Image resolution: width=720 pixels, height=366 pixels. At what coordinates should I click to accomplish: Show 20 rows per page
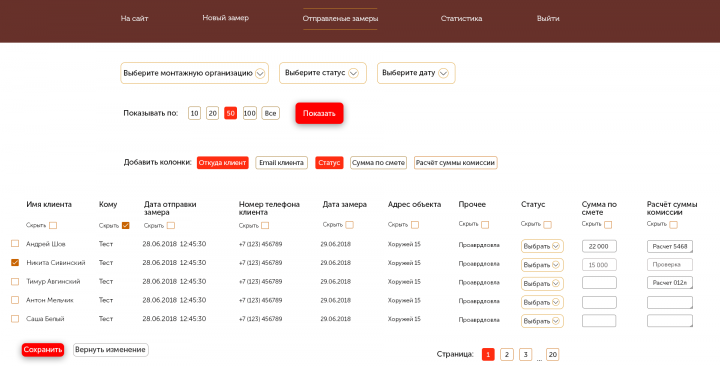[212, 113]
